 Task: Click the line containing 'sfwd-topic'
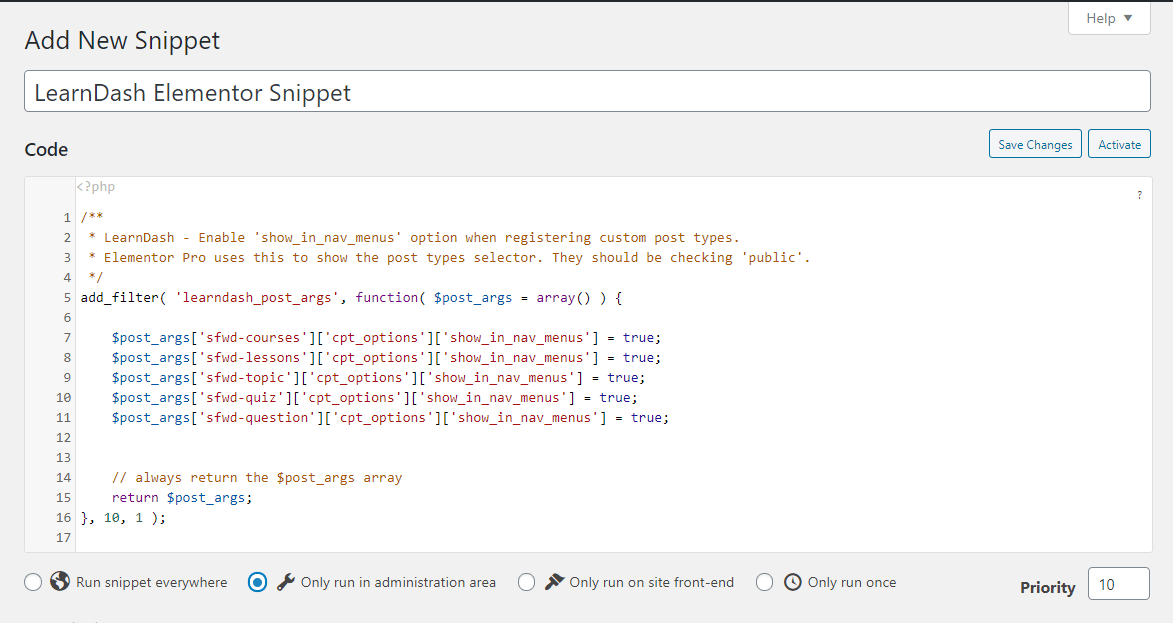point(378,378)
